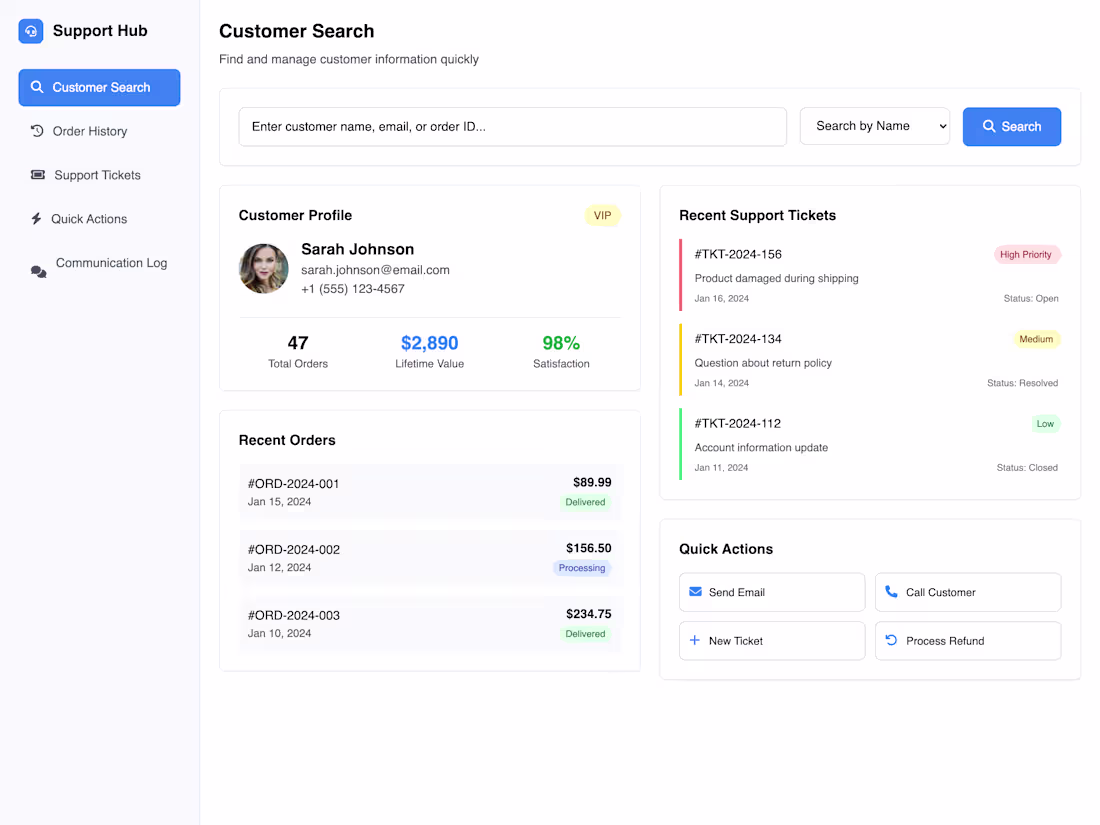
Task: Select the lightning bolt icon for Quick Actions
Action: click(37, 219)
